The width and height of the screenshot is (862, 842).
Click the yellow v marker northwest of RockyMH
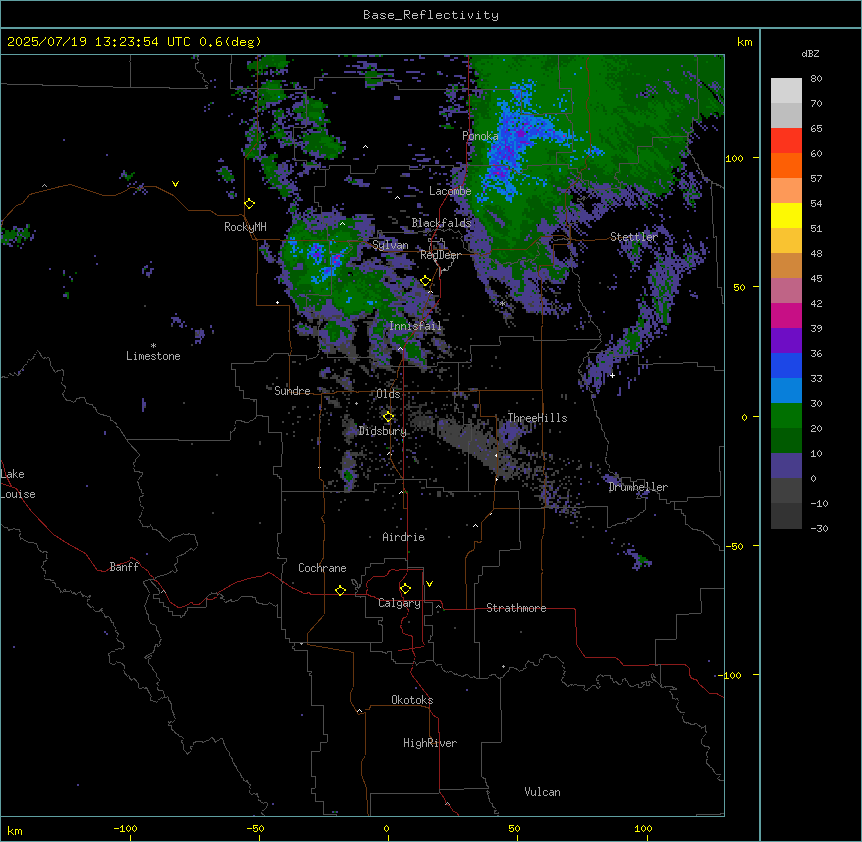[x=175, y=184]
